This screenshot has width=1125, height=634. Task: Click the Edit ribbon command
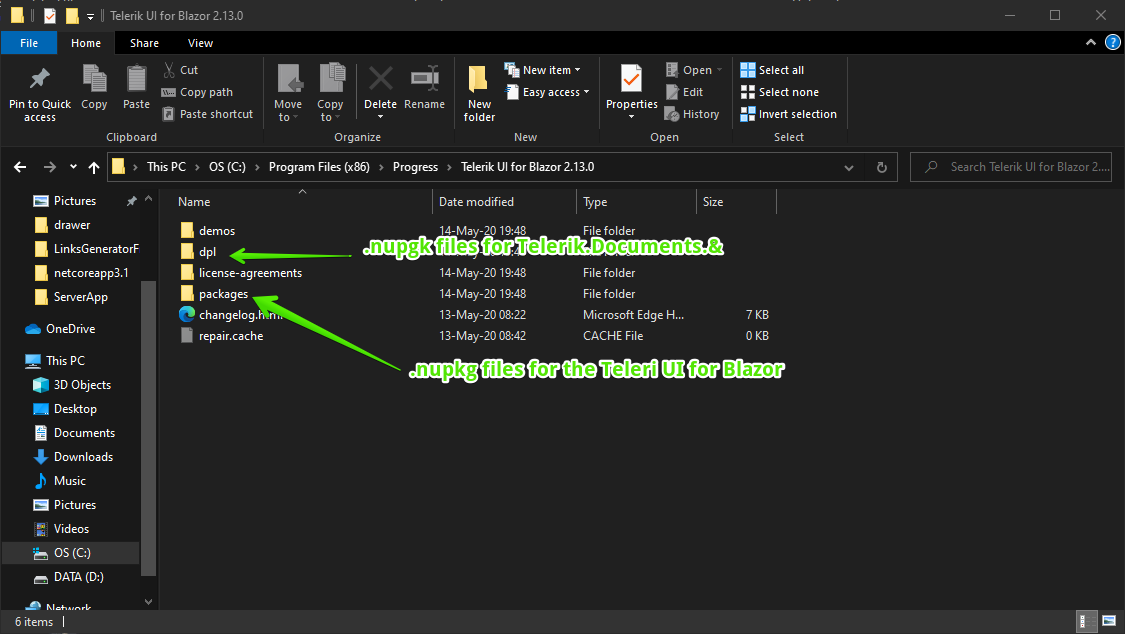click(684, 92)
